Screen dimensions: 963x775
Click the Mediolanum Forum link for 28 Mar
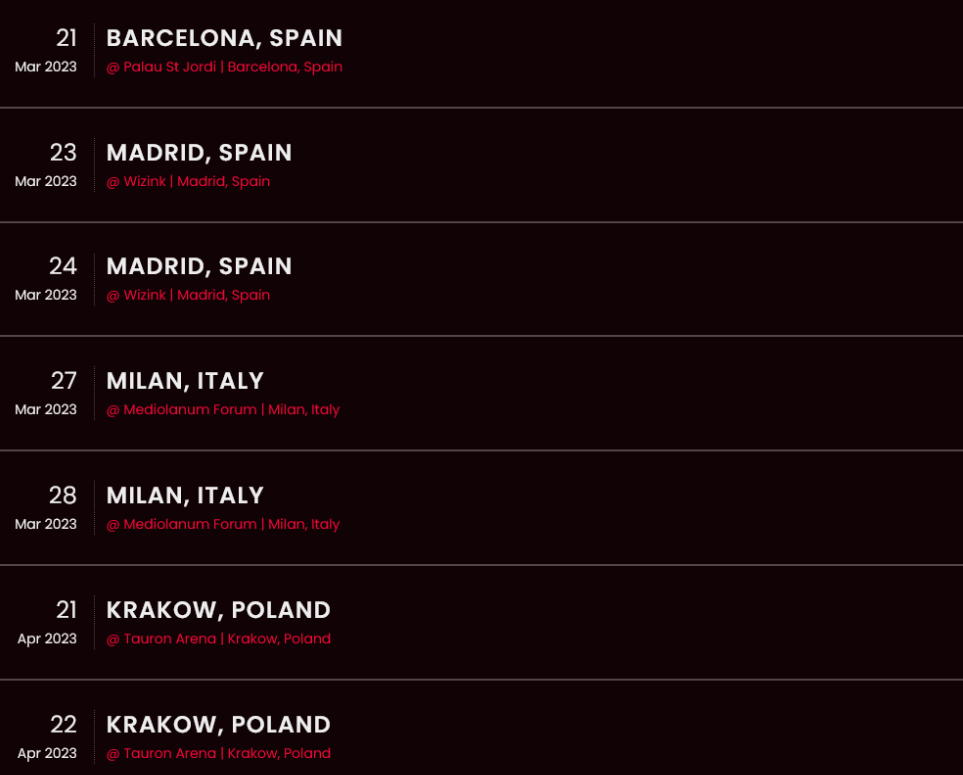click(x=223, y=524)
